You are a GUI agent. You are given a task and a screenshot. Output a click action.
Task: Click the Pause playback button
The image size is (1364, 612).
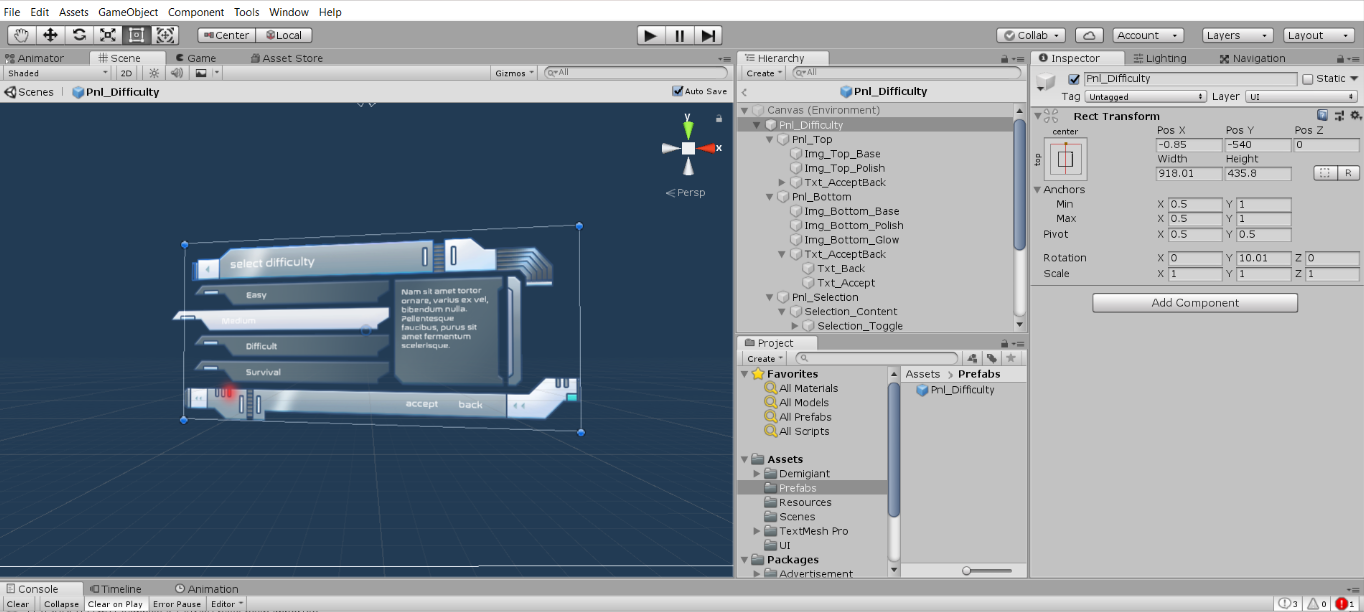677,35
